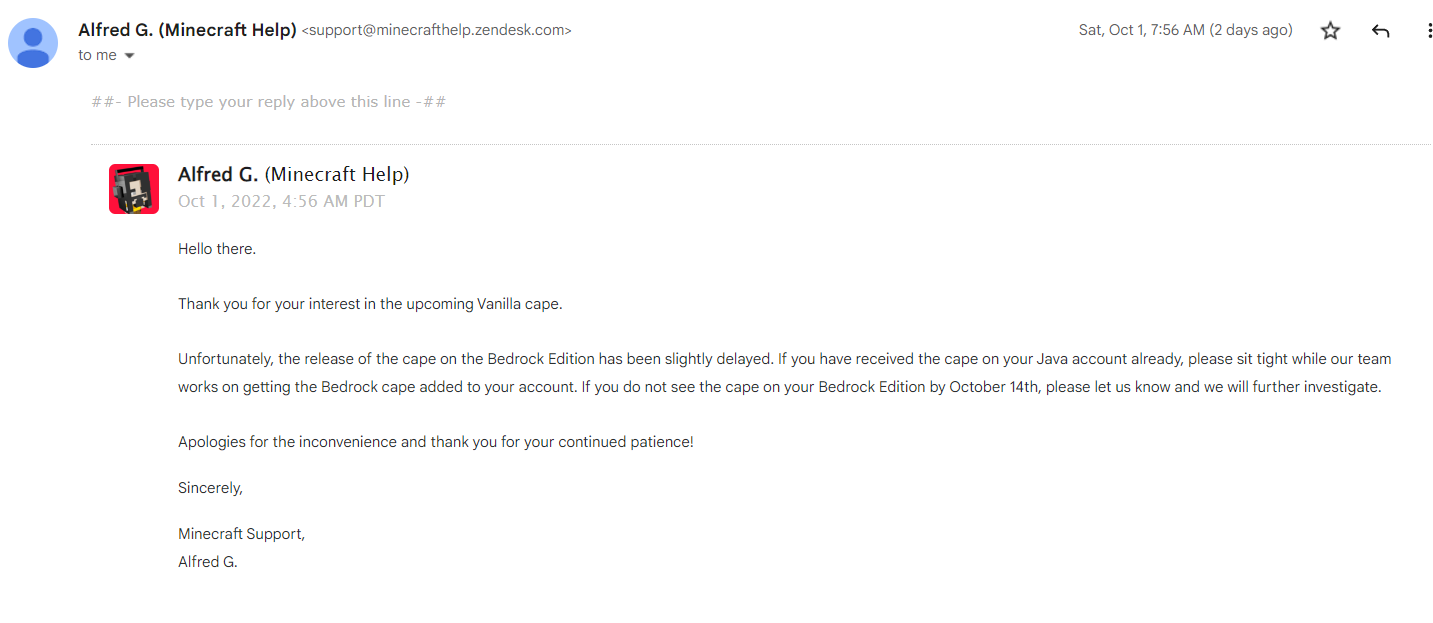Click bold "Alfred G." beside the Minecraft avatar
Viewport: 1433px width, 623px height.
(x=218, y=175)
